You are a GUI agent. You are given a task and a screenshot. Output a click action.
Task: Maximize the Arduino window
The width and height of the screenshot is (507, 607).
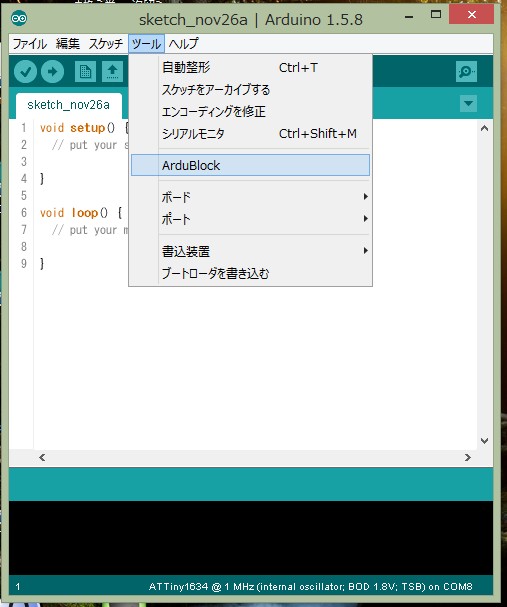pos(436,15)
